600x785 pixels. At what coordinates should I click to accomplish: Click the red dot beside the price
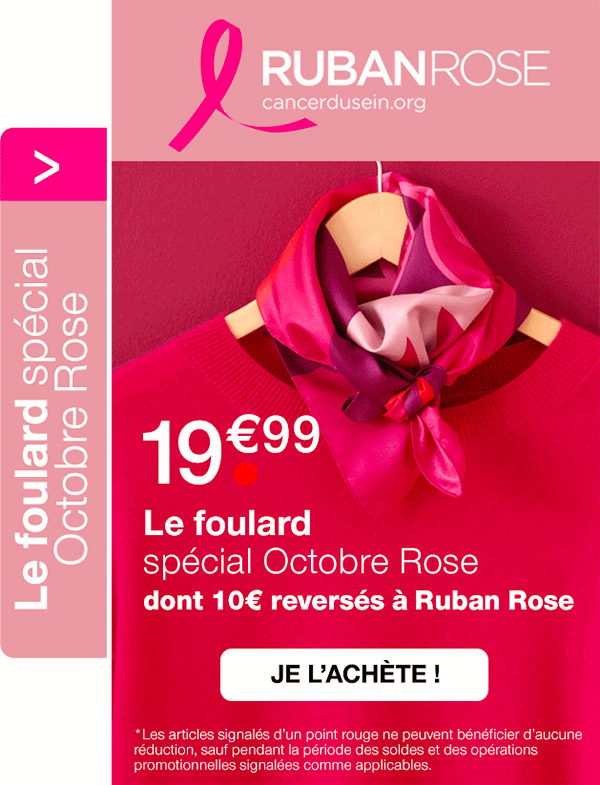click(x=246, y=474)
